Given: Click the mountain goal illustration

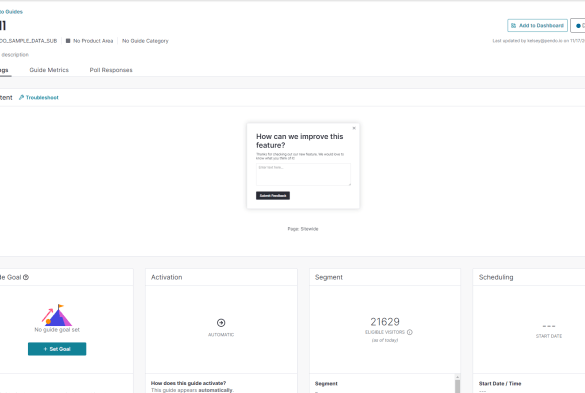Looking at the screenshot, I should point(57,315).
